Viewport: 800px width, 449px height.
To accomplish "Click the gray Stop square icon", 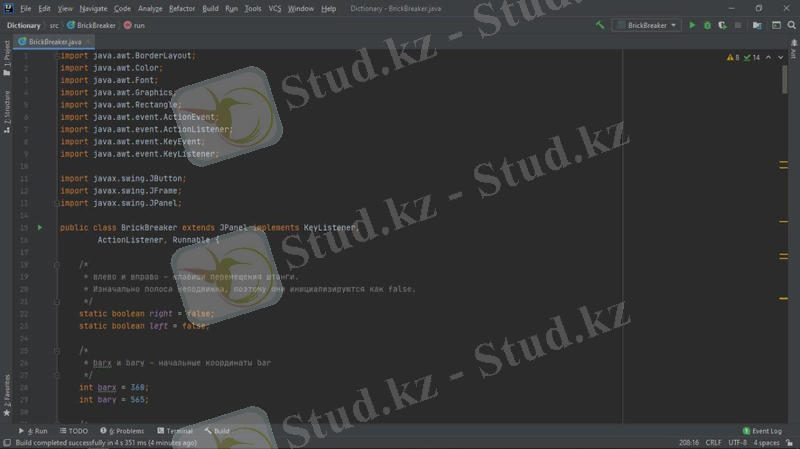I will coord(738,25).
